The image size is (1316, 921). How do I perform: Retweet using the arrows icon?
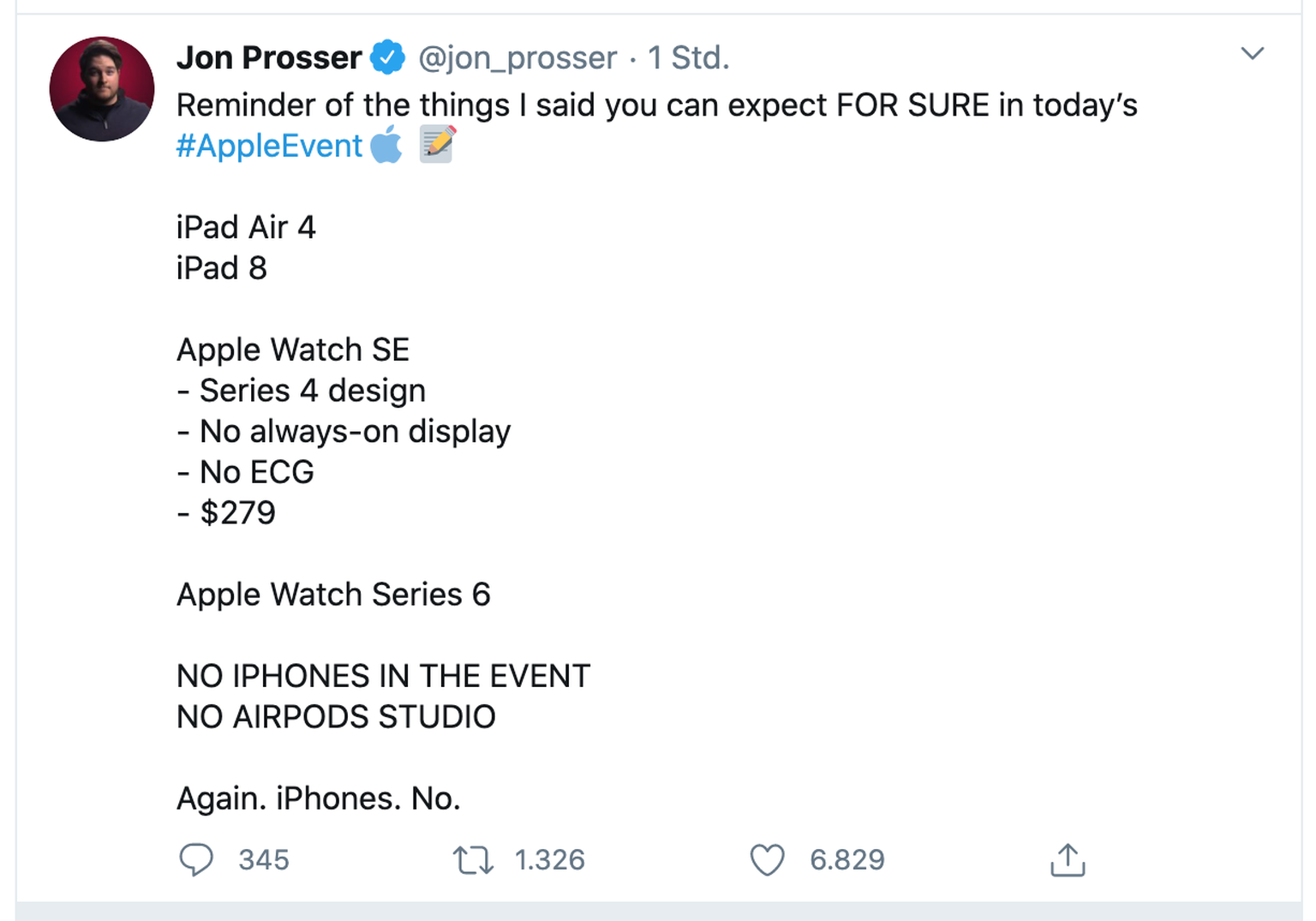(x=473, y=859)
